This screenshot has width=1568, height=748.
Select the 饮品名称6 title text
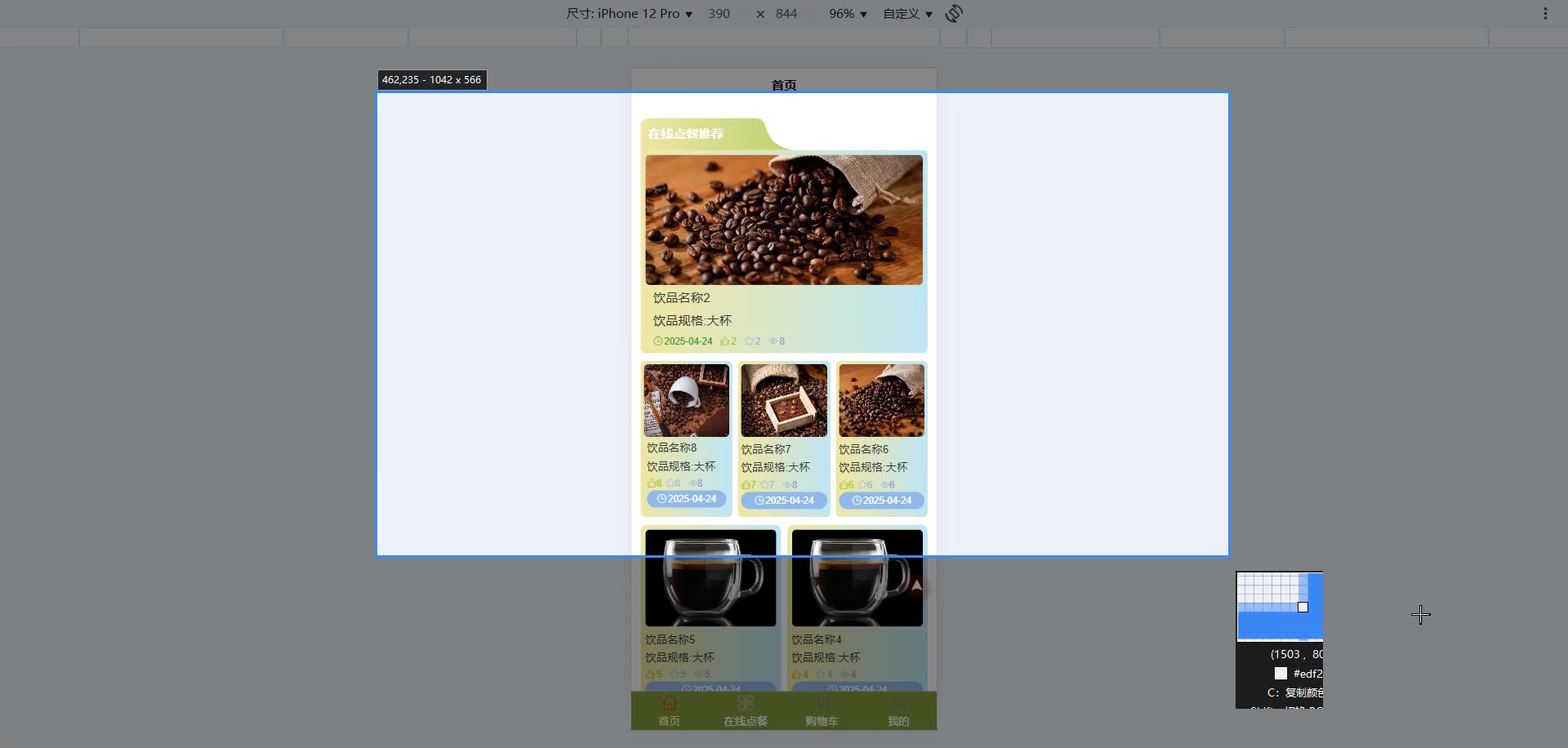[x=864, y=450]
